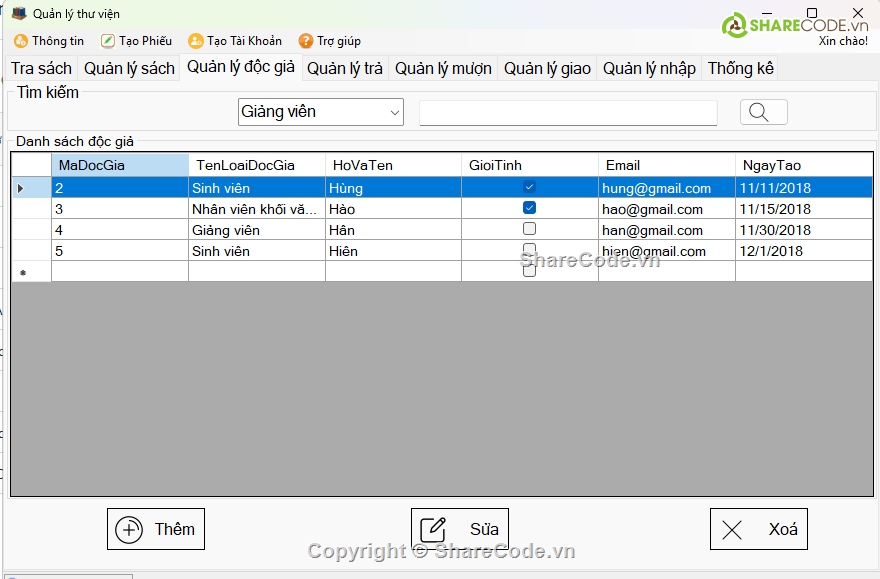Switch to the Quản lý mượn tab
880x579 pixels.
coord(443,69)
